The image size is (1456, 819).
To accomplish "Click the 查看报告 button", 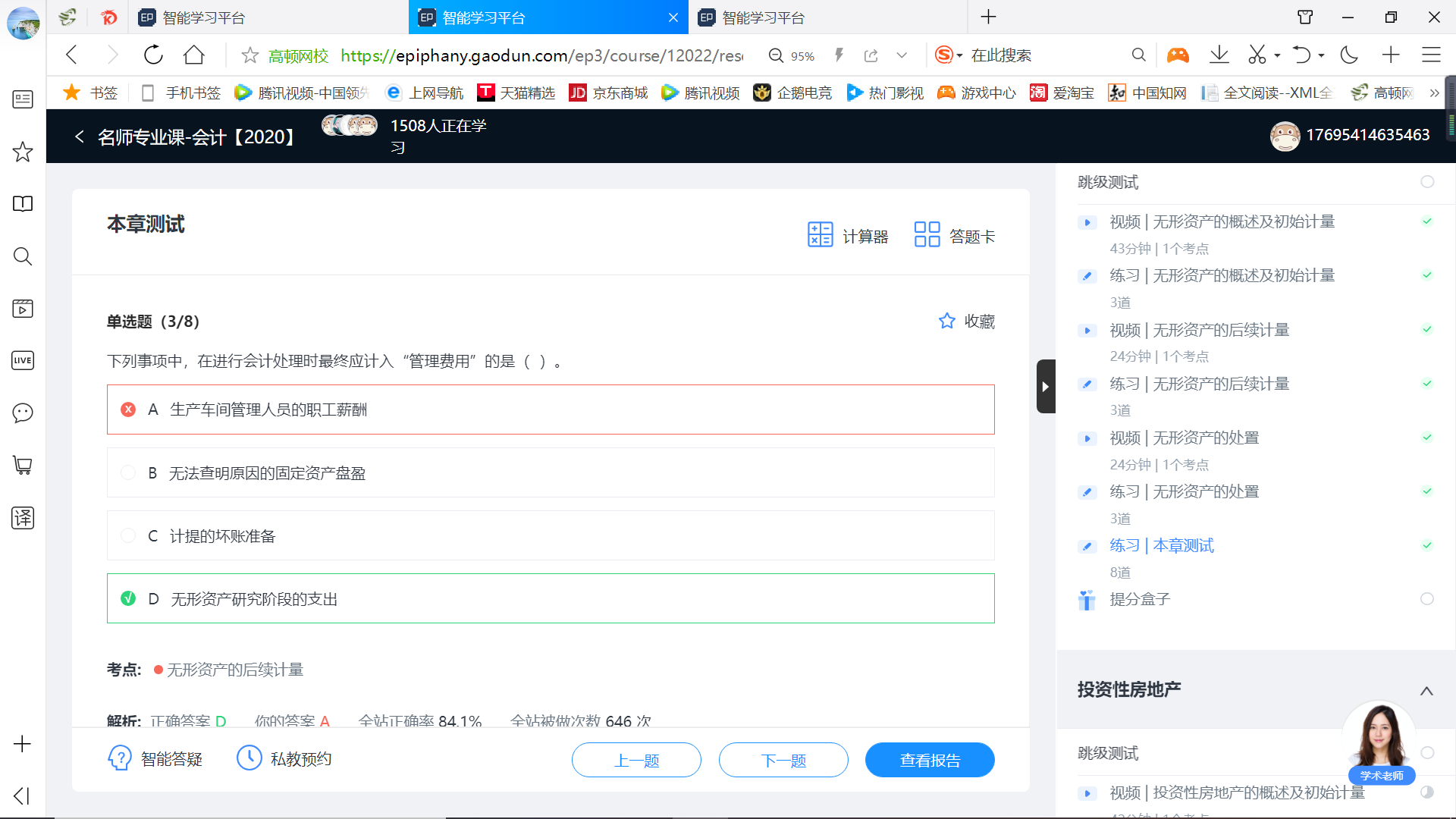I will pyautogui.click(x=929, y=760).
